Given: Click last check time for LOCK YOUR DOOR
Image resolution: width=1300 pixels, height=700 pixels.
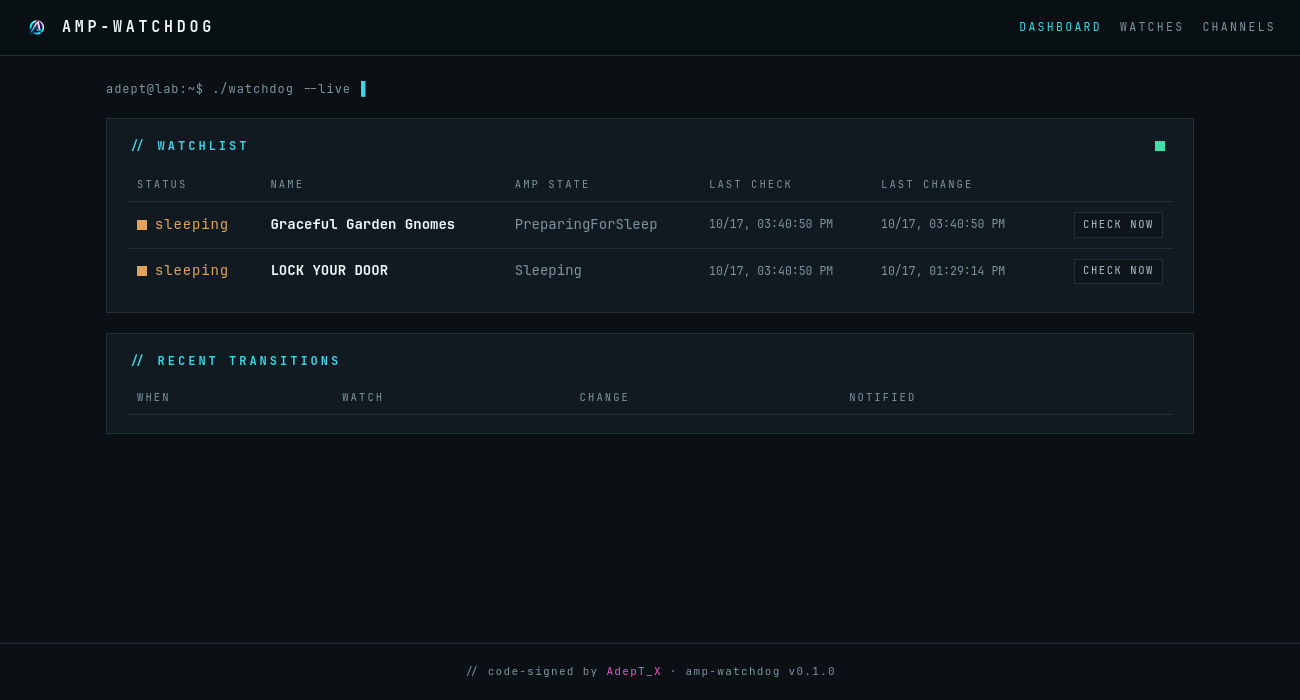Looking at the screenshot, I should coord(771,271).
